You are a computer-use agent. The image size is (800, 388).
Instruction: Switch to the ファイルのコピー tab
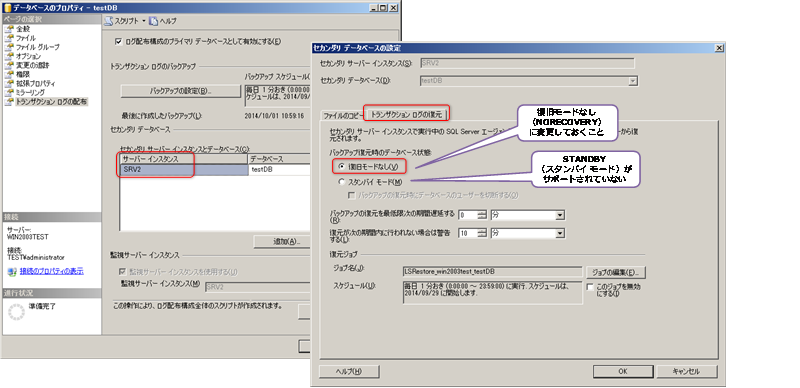tap(342, 116)
